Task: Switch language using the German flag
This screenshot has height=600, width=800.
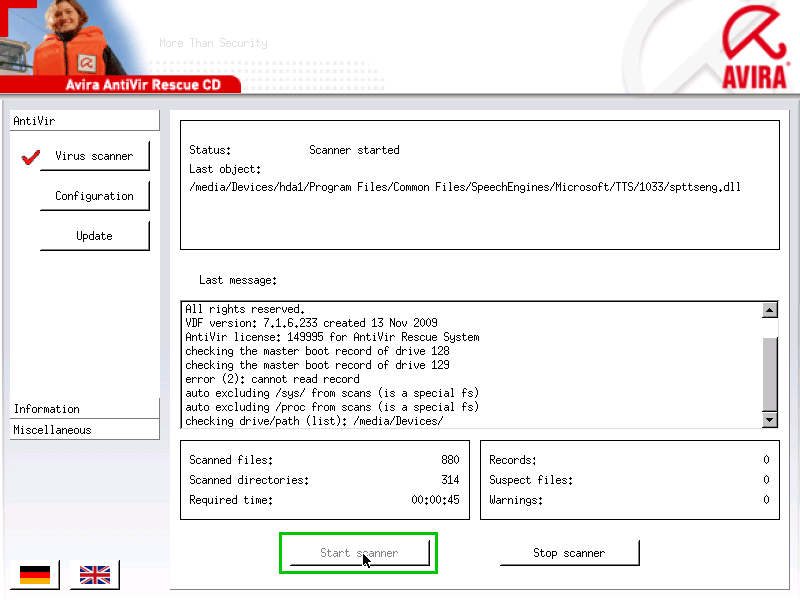Action: click(35, 574)
